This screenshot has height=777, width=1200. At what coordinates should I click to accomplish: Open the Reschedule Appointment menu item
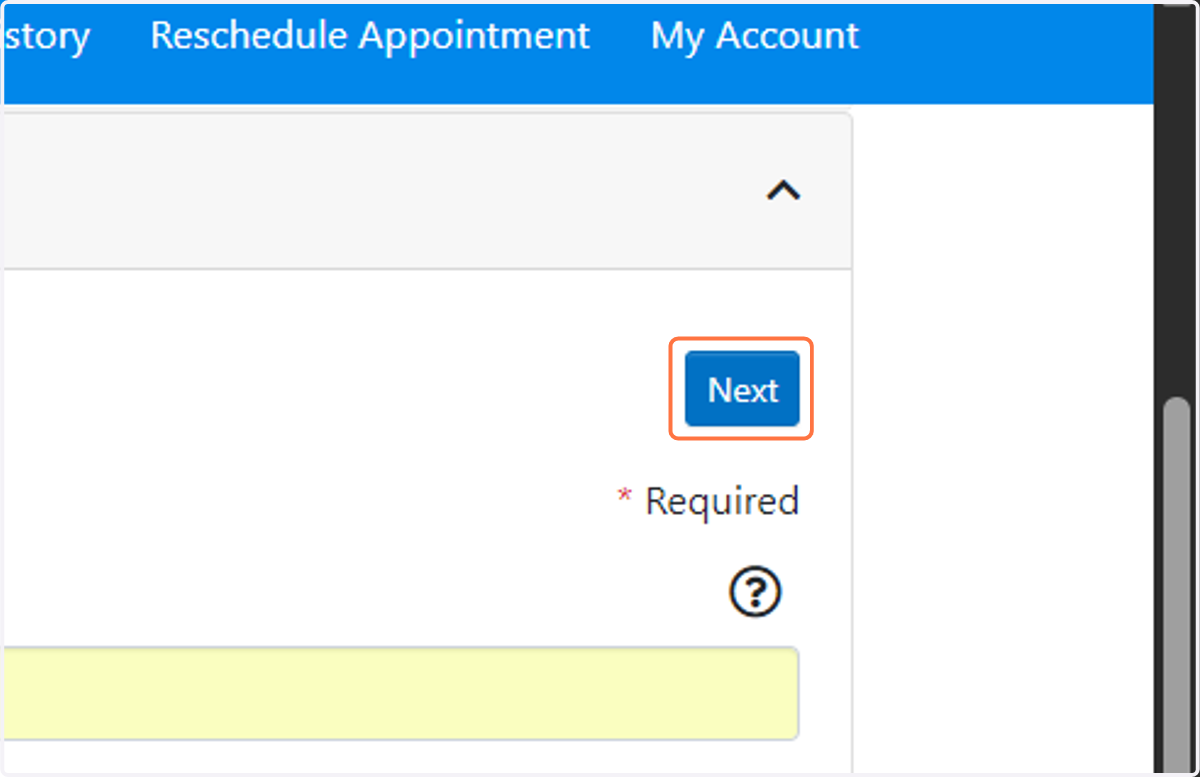point(370,36)
